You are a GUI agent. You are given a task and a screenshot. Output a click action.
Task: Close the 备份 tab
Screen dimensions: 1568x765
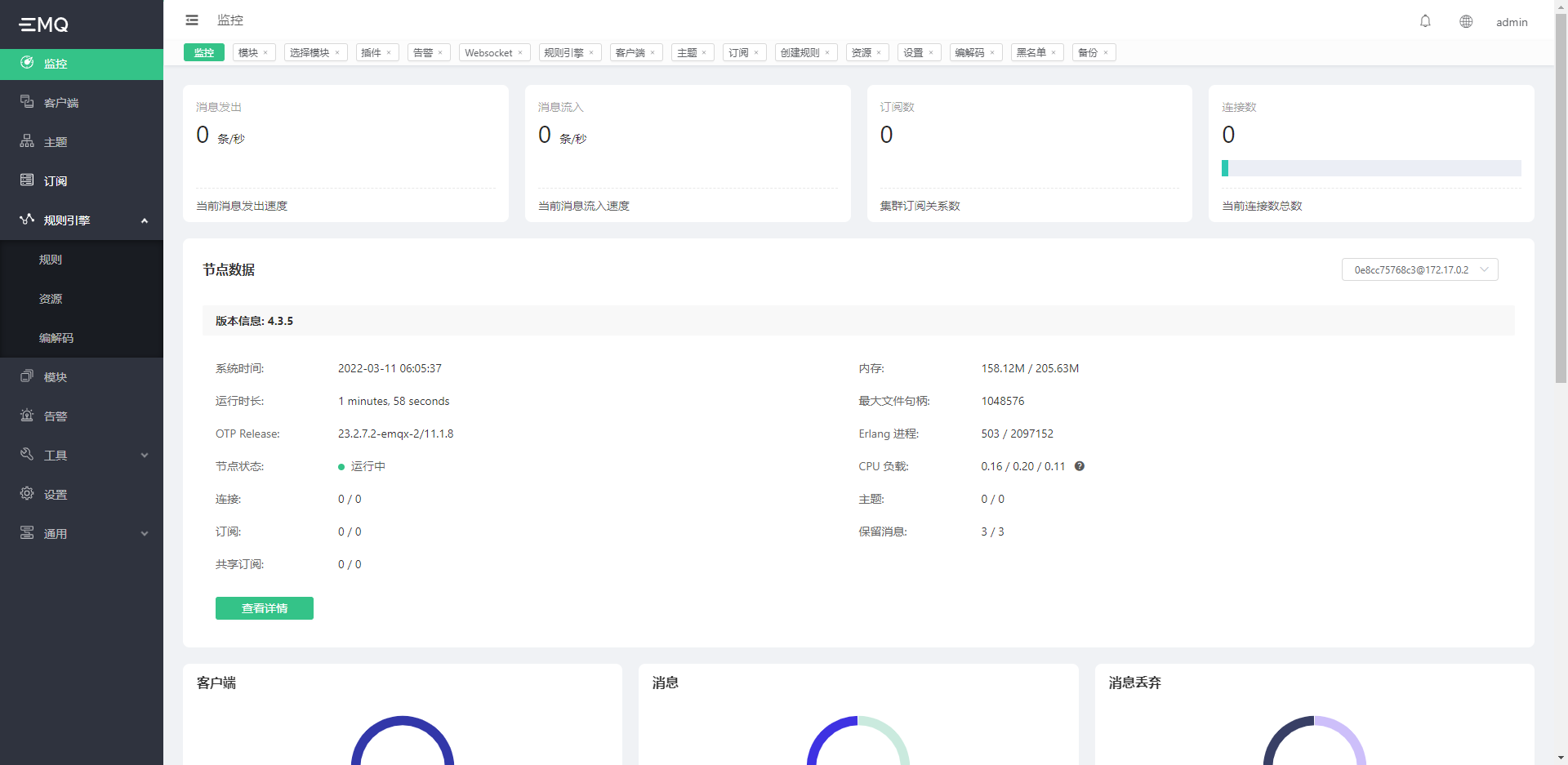pyautogui.click(x=1106, y=53)
